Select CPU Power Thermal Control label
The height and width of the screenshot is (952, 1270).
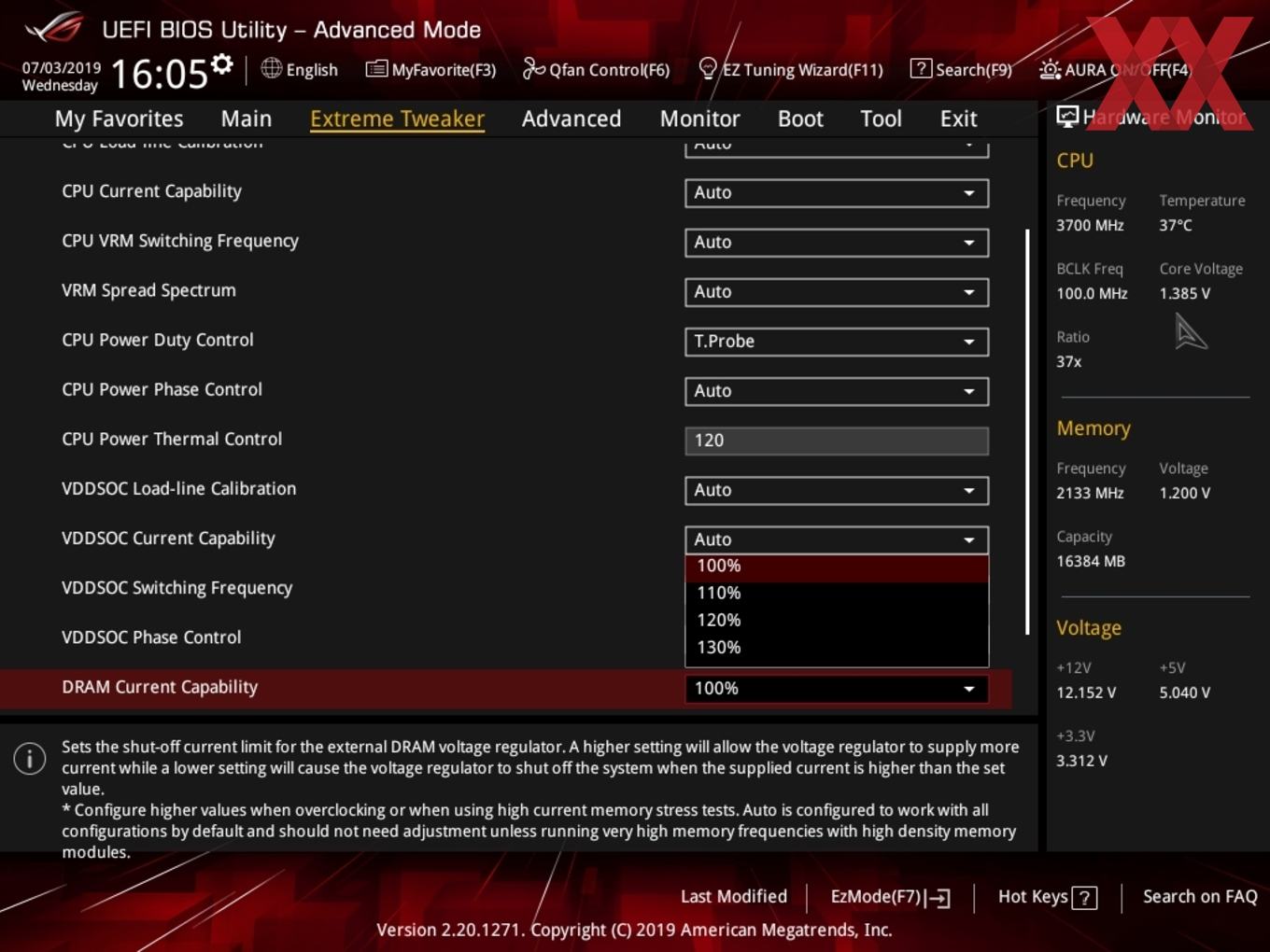click(x=172, y=439)
